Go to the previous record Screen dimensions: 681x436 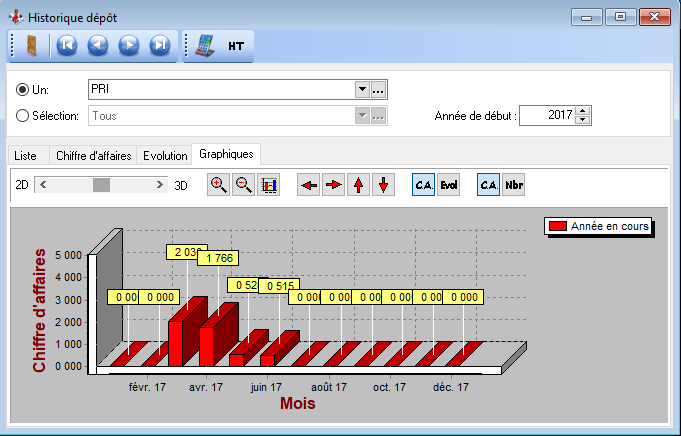[97, 45]
